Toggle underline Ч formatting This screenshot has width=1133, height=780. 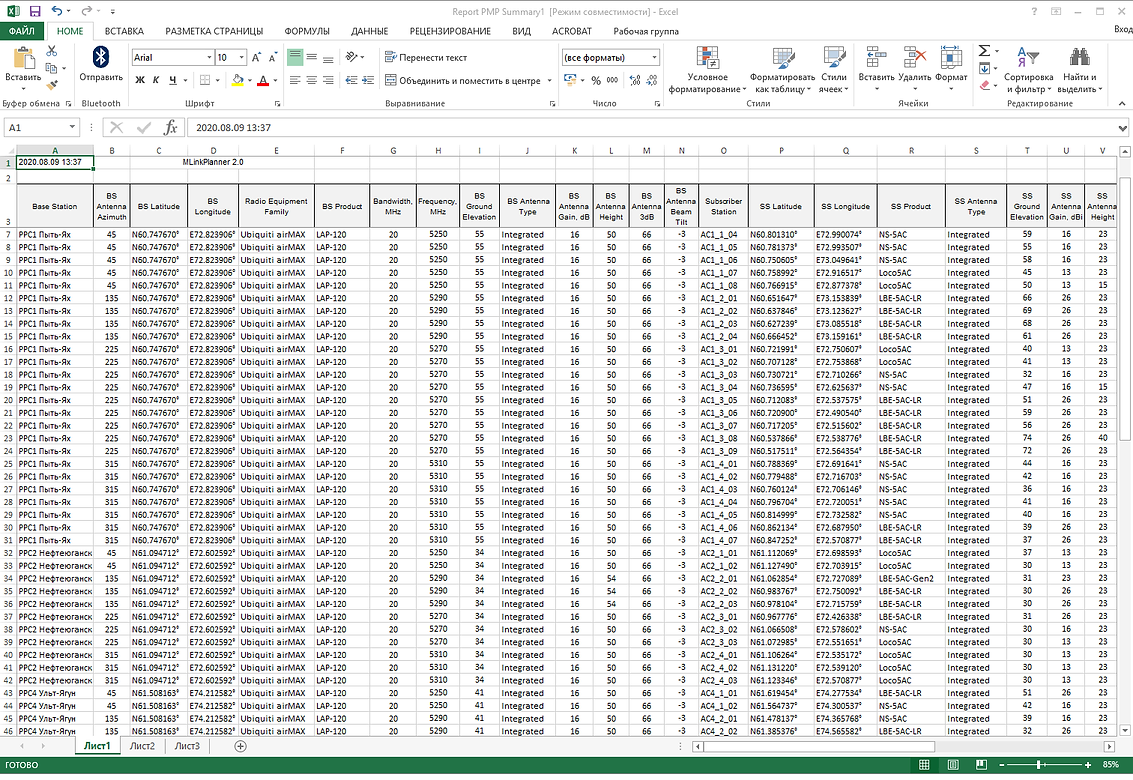(173, 80)
